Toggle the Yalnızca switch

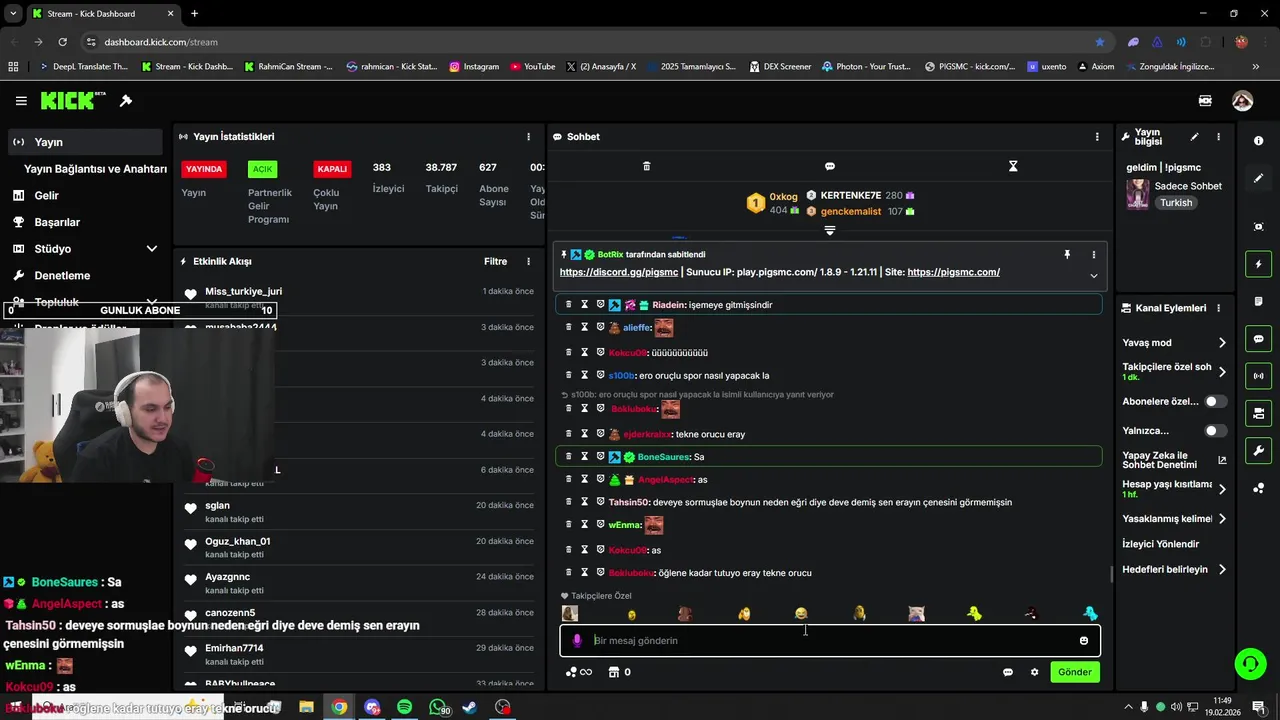1216,431
